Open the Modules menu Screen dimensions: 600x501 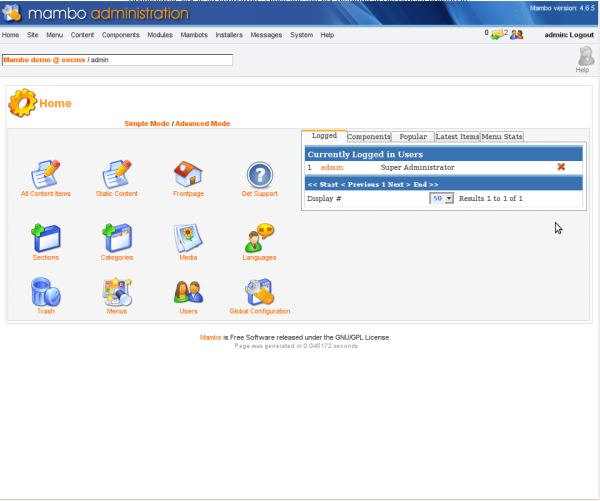pos(160,35)
